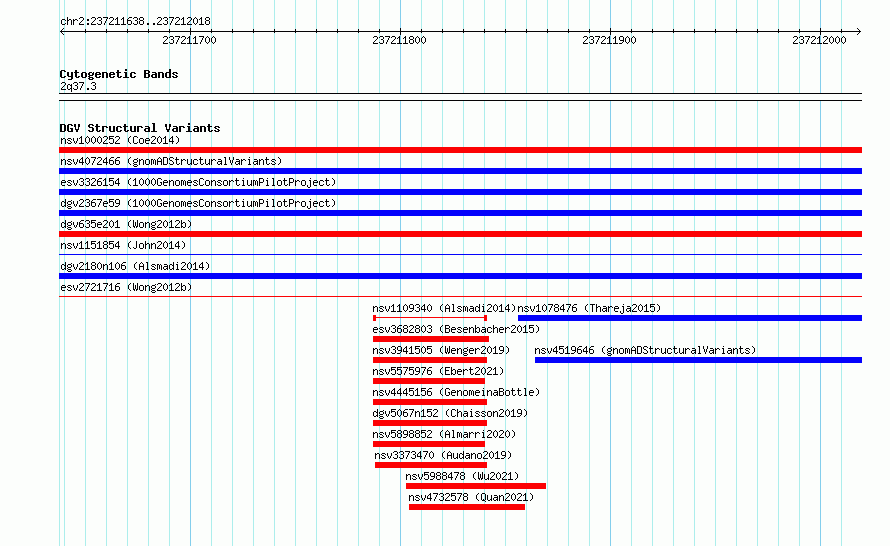Screen dimensions: 890x546
Task: Select the red nsv1000252 variant bar
Action: pyautogui.click(x=460, y=150)
